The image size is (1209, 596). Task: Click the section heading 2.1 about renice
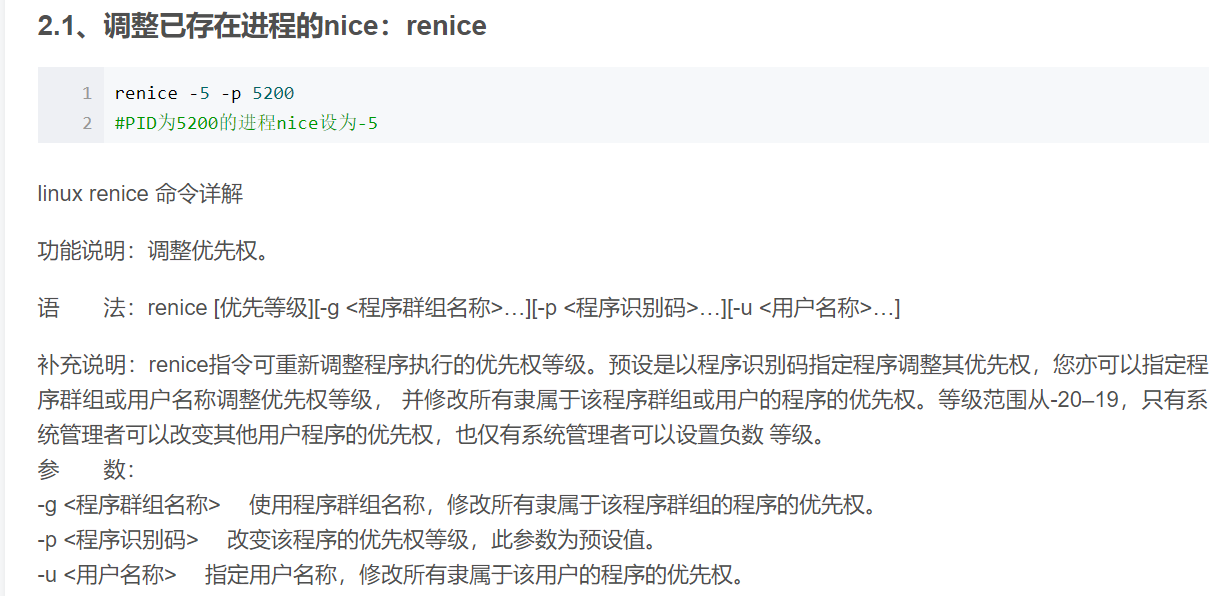point(262,25)
